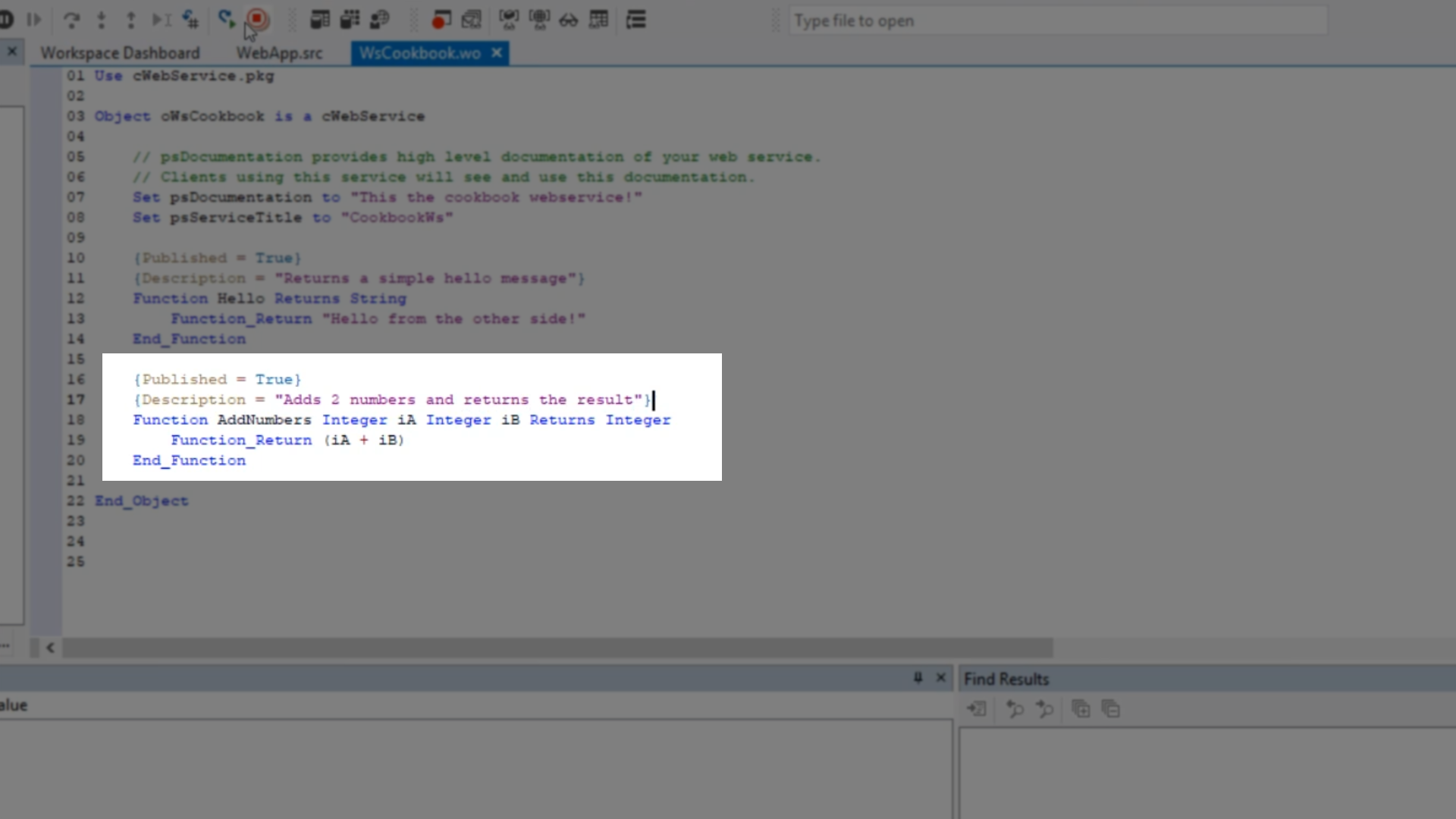Screen dimensions: 1456x819
Task: Click the Type file to open field
Action: 1058,20
